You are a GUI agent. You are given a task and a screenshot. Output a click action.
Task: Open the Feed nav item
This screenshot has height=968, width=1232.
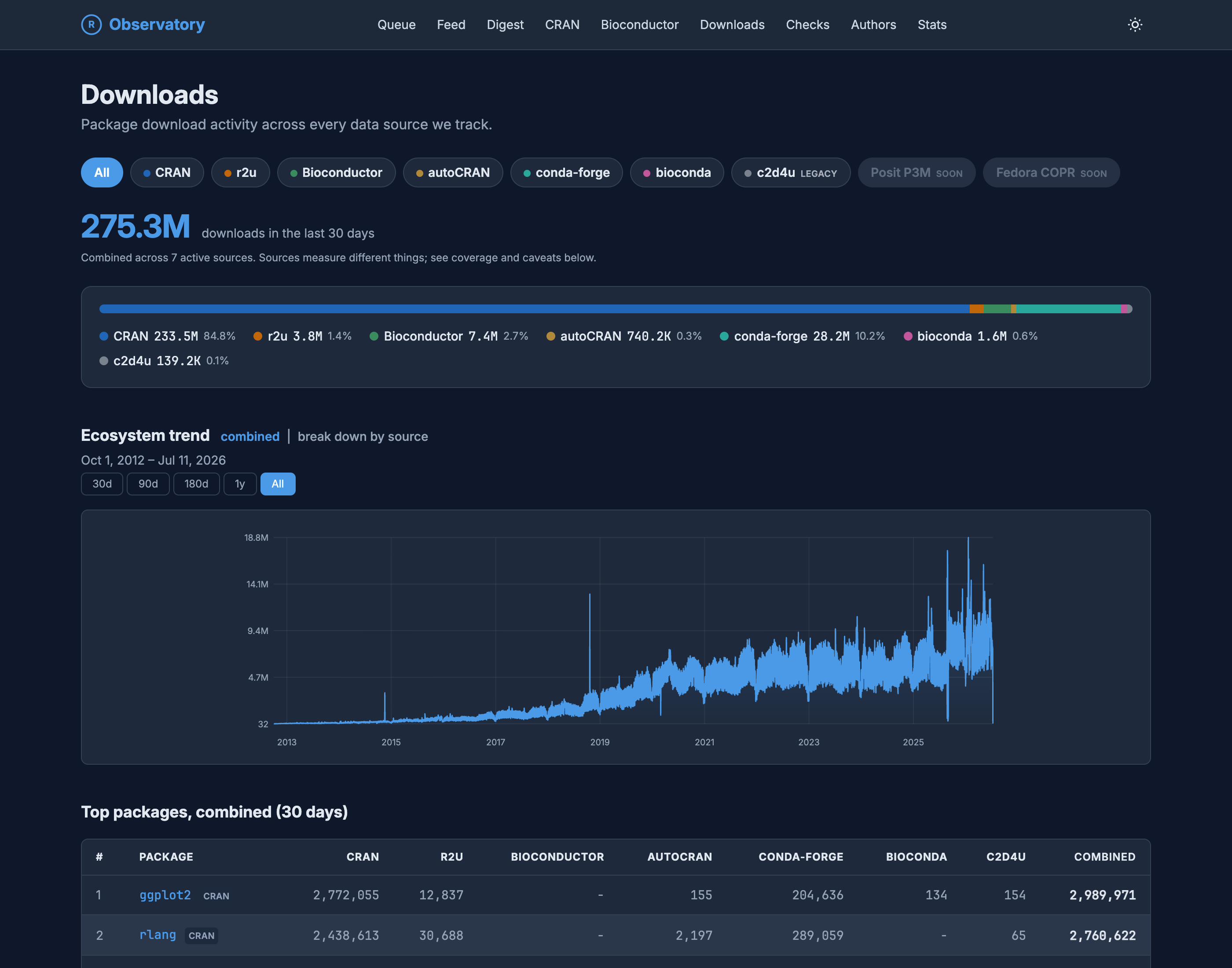coord(451,24)
